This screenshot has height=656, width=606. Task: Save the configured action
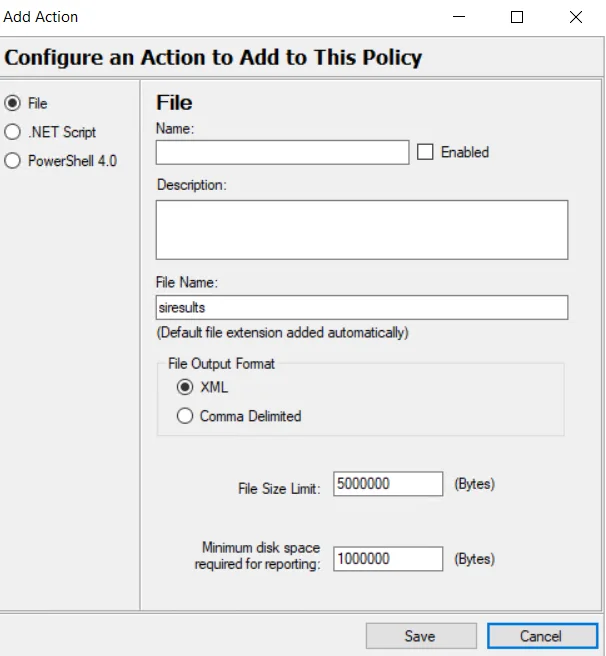click(421, 636)
